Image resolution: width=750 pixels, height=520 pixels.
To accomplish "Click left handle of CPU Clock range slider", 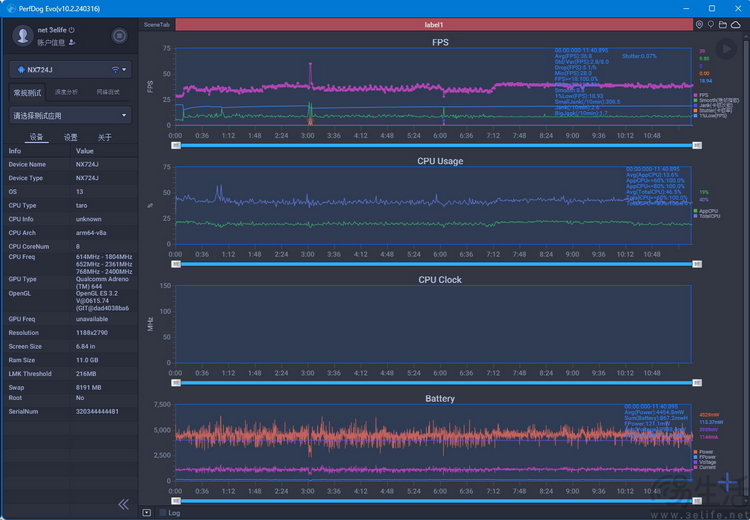I will (176, 383).
